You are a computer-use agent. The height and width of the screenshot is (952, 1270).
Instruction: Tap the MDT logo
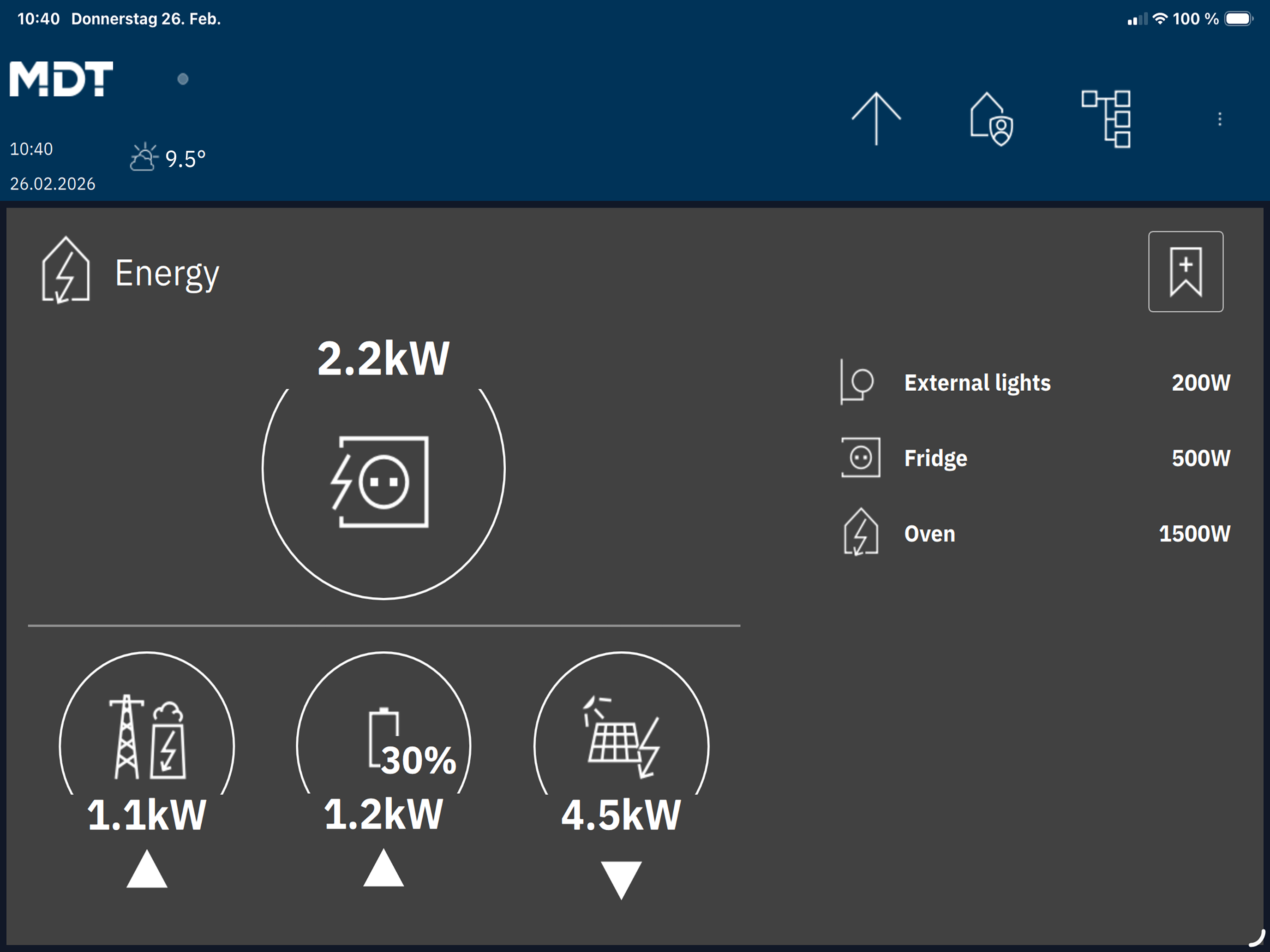[61, 78]
